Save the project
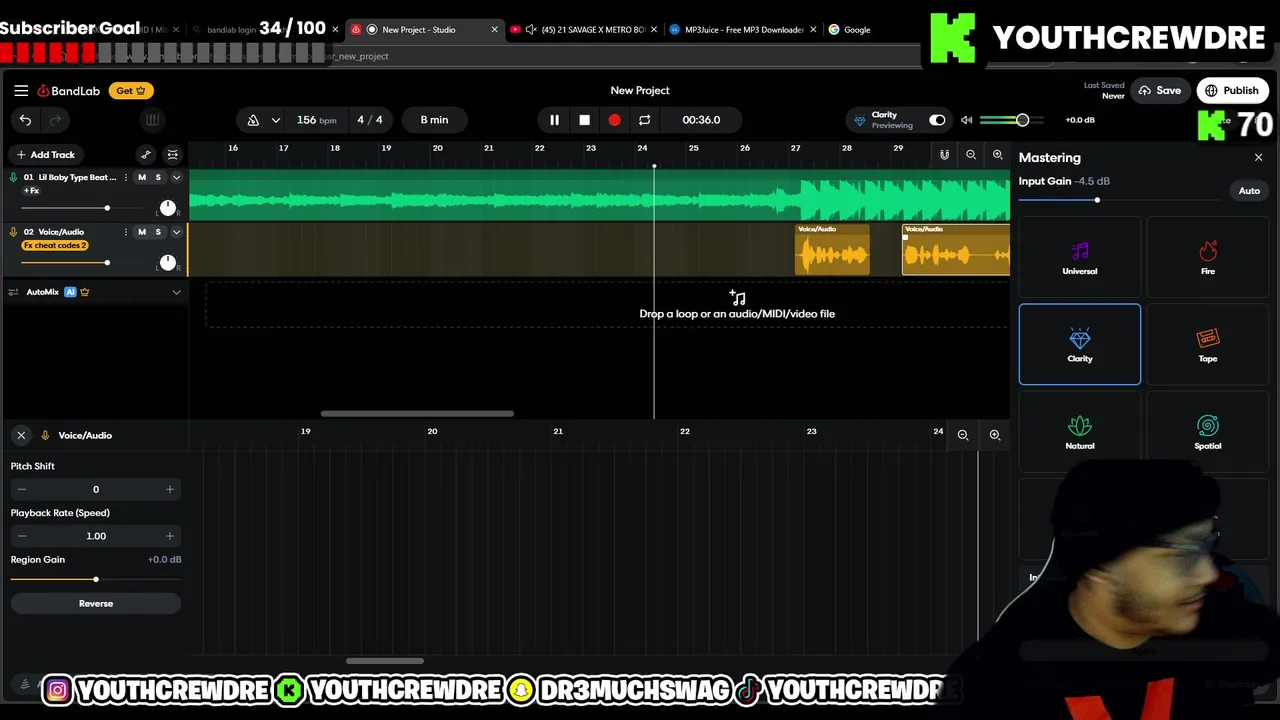The height and width of the screenshot is (720, 1280). click(x=1159, y=91)
